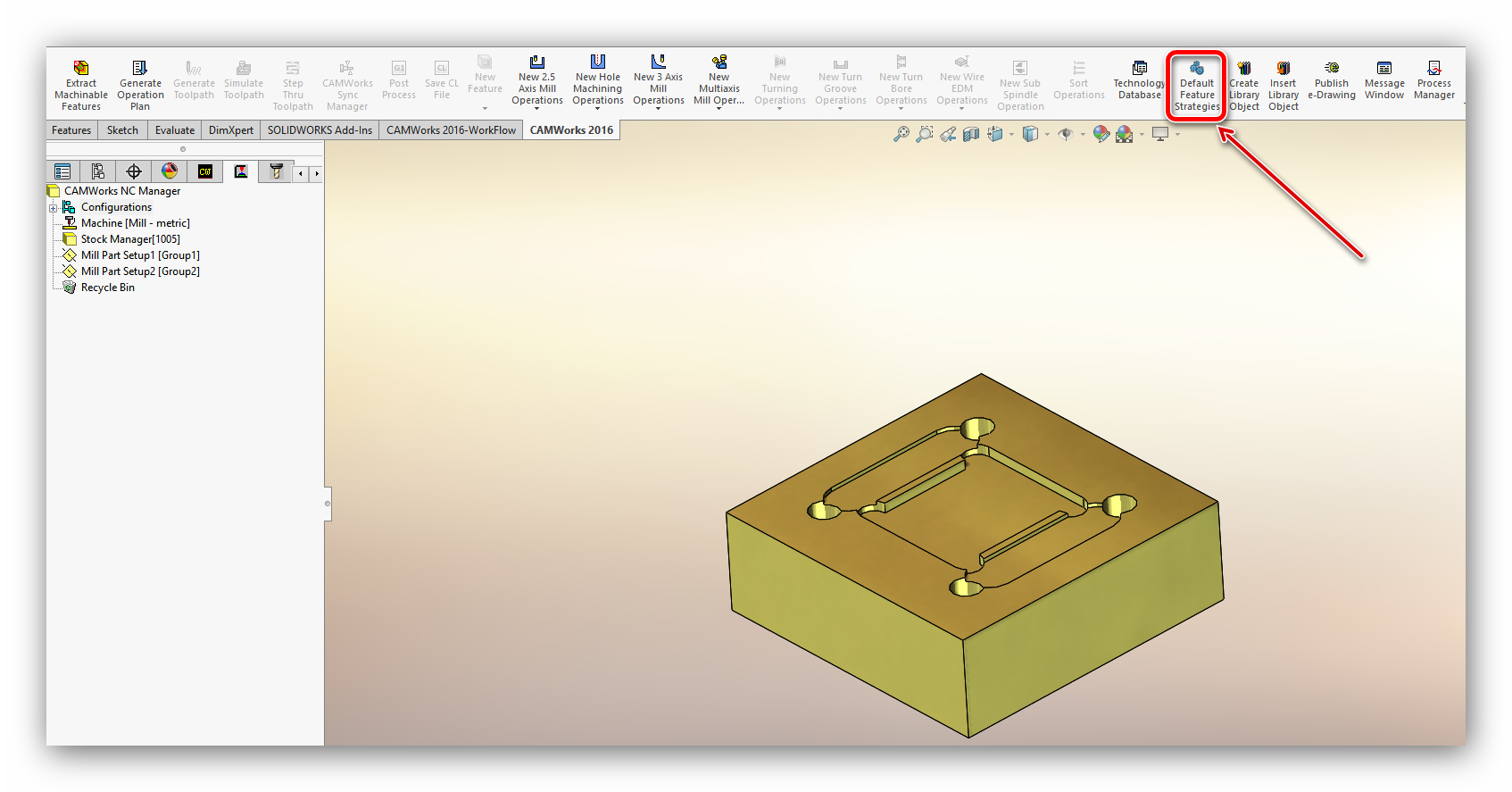Open the Display Style dropdown arrow

[1047, 135]
